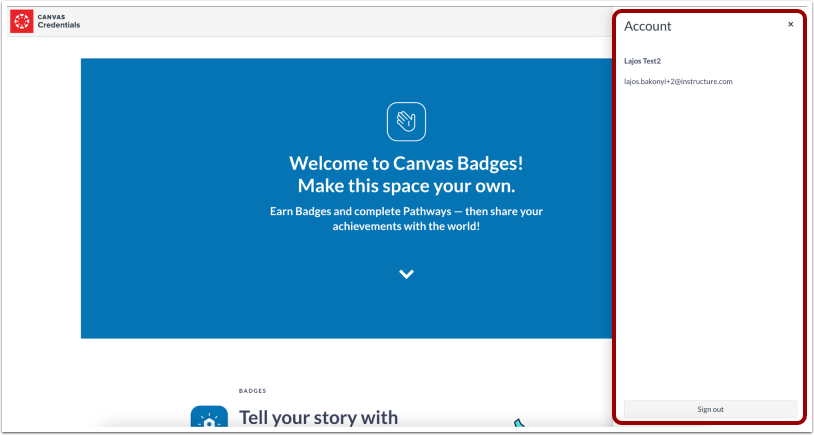The height and width of the screenshot is (435, 814).
Task: Click the achievements with the world text
Action: coord(406,226)
